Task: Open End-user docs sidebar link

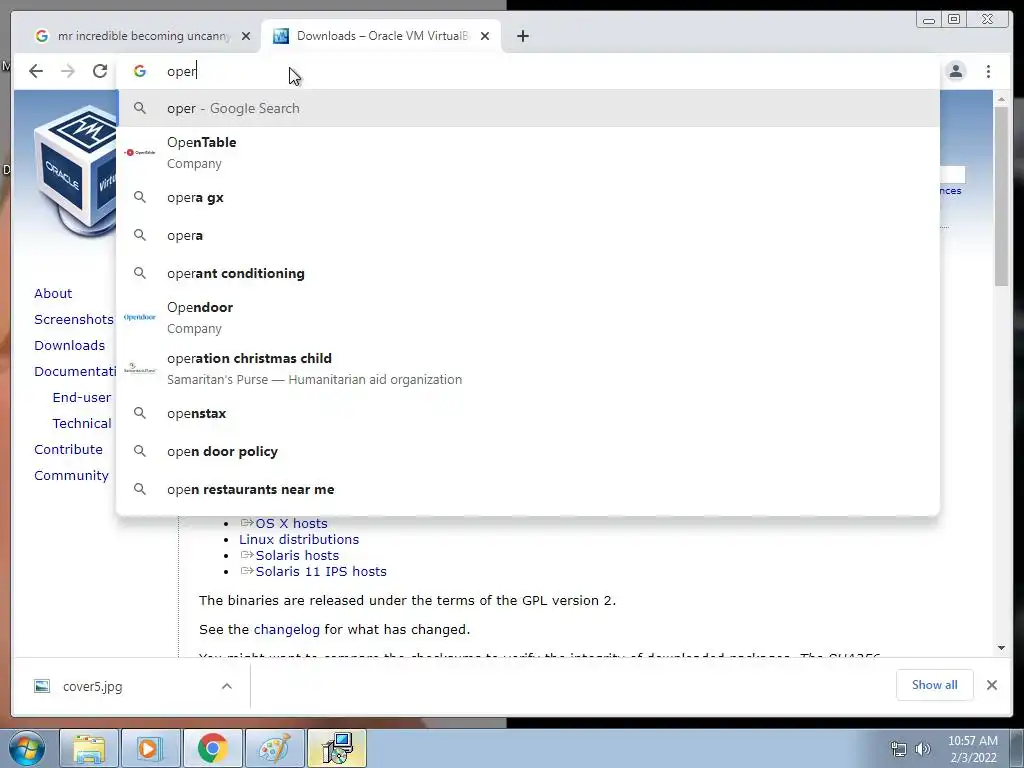Action: pos(82,398)
